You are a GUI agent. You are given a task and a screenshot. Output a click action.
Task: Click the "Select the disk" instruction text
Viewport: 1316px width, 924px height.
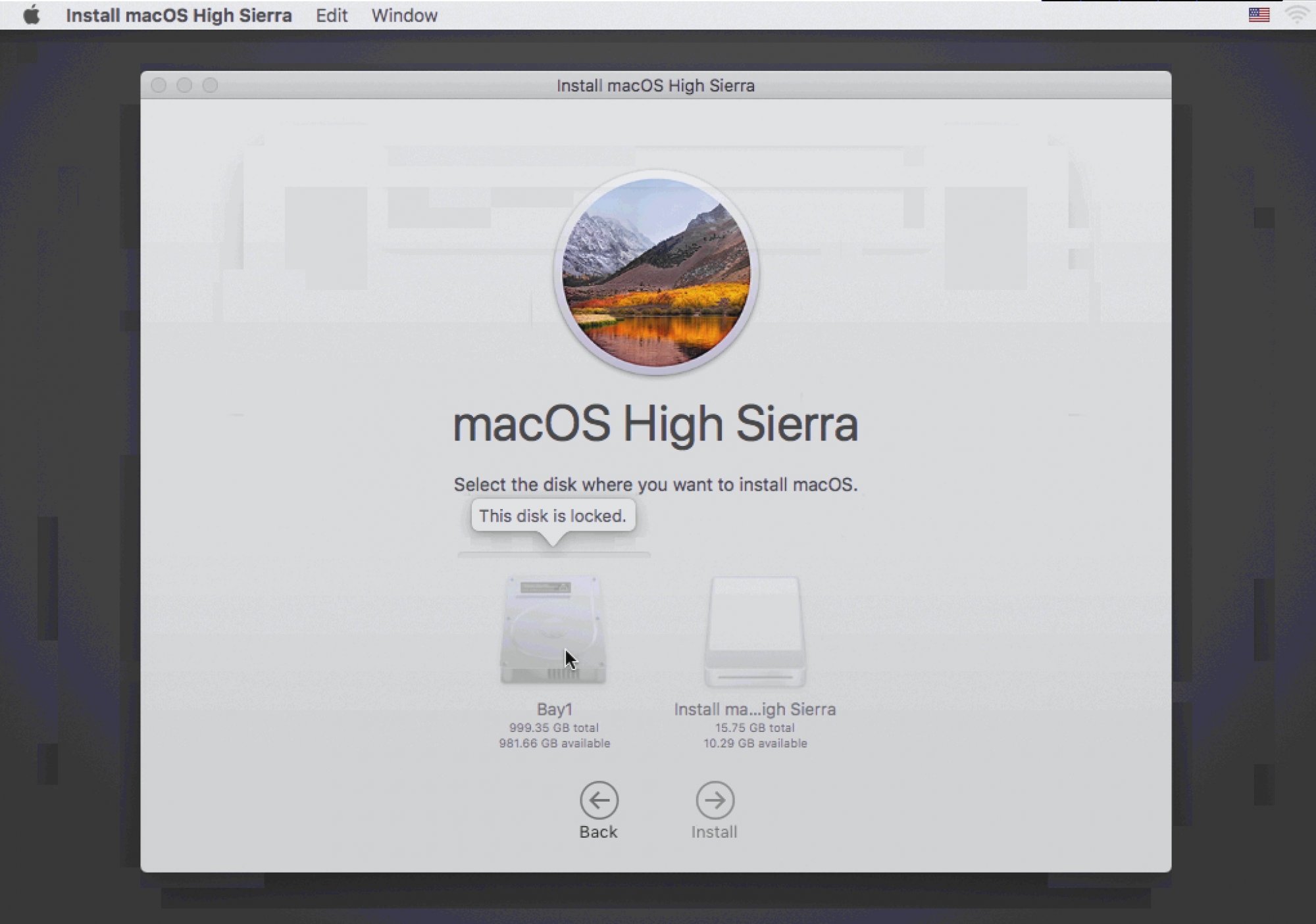[655, 485]
